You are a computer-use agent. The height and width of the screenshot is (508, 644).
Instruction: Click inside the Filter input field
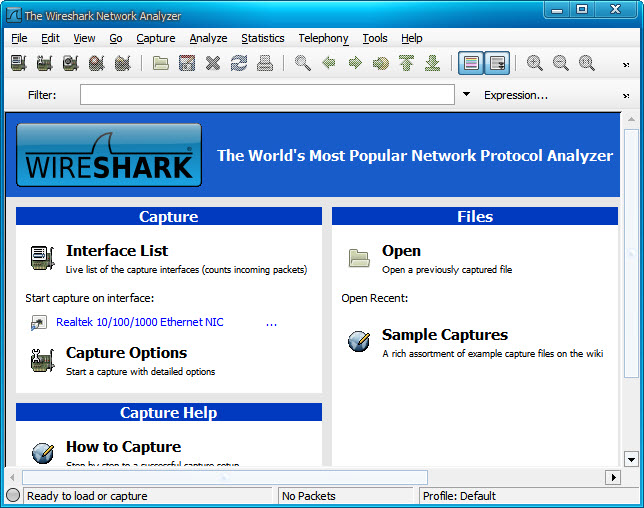tap(267, 95)
